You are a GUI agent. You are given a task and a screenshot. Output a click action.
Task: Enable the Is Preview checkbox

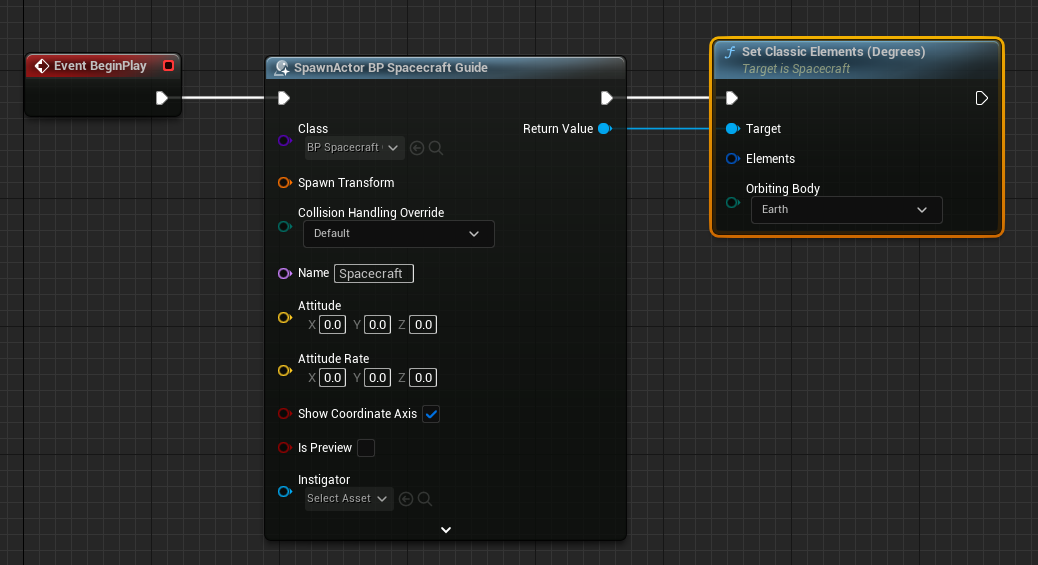tap(366, 448)
